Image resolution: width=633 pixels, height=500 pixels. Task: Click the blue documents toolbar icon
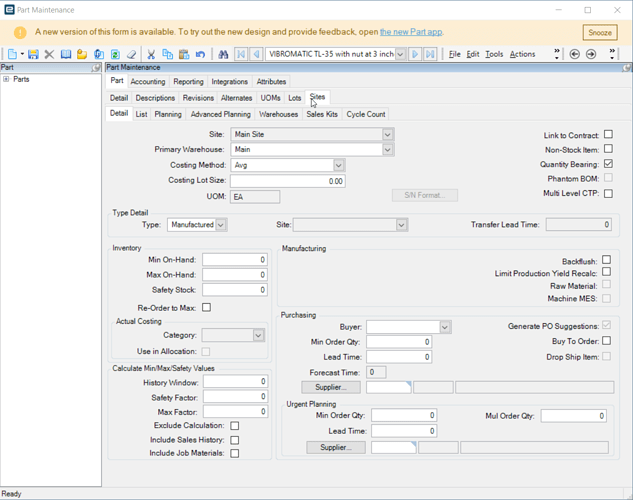99,54
